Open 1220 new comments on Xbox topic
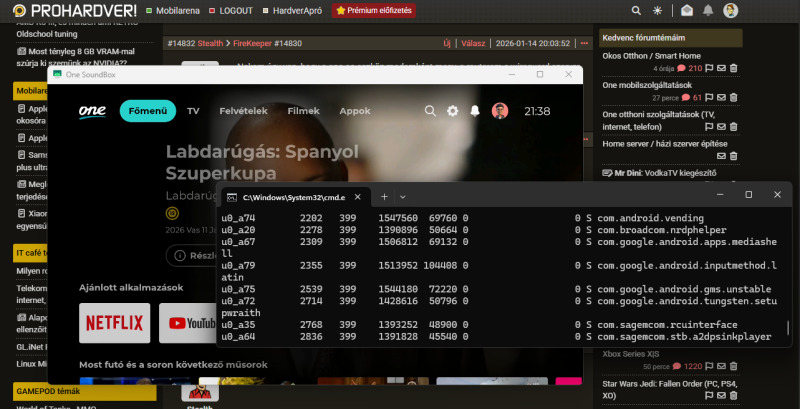The width and height of the screenshot is (800, 409). [687, 366]
